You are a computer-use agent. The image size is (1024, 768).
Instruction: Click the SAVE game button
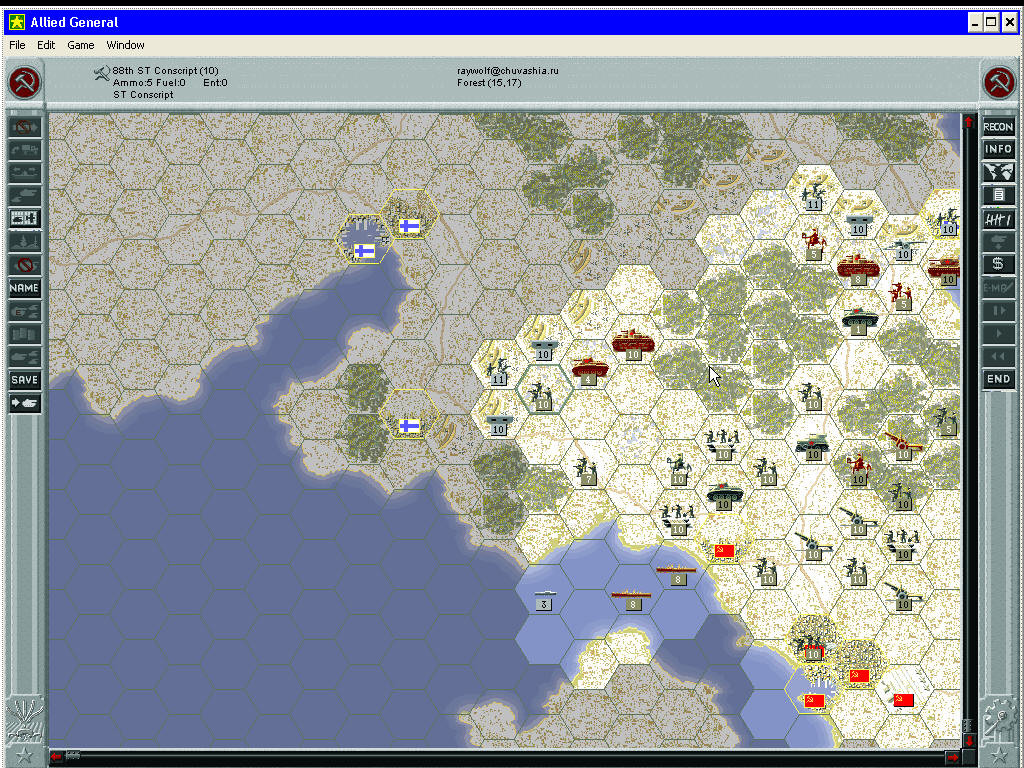tap(25, 380)
